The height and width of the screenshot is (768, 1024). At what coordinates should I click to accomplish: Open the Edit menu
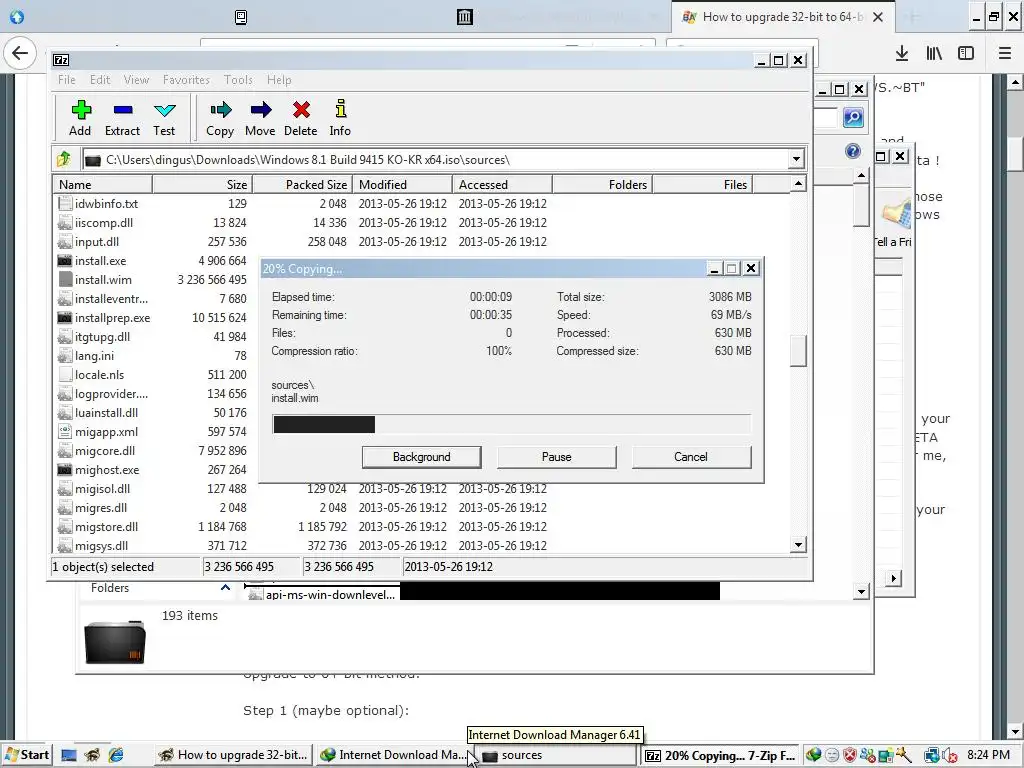(100, 80)
